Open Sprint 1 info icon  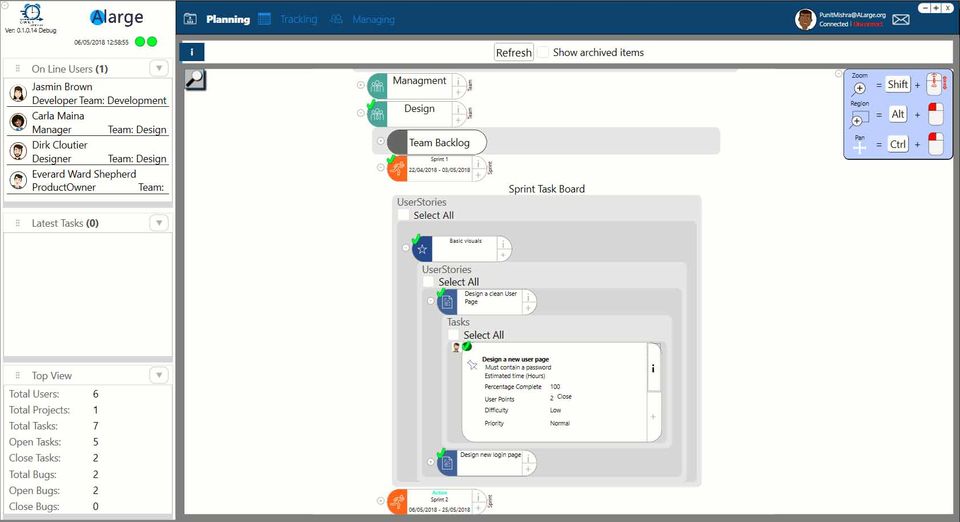[478, 163]
